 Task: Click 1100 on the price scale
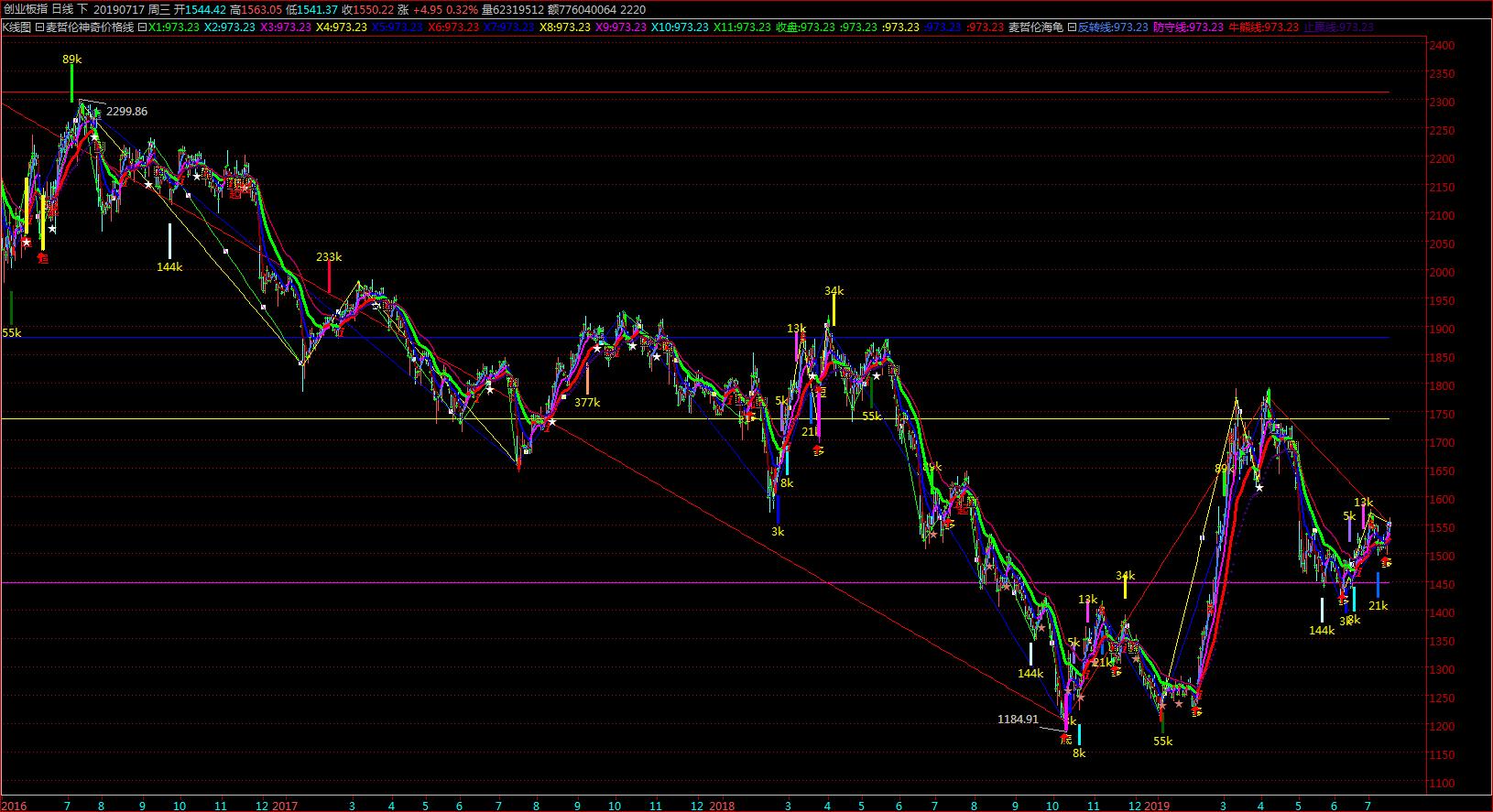(1444, 784)
